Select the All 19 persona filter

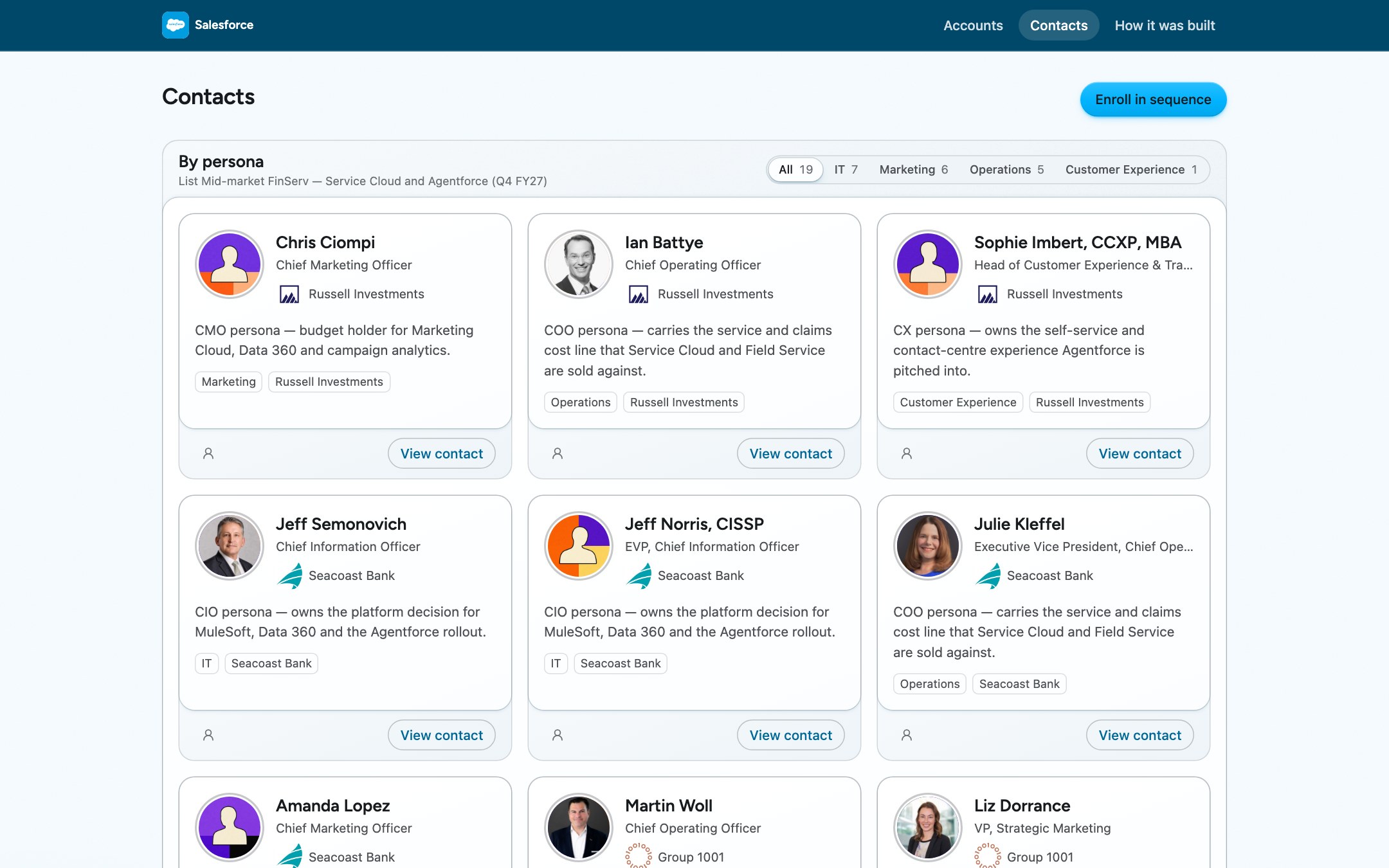click(795, 170)
